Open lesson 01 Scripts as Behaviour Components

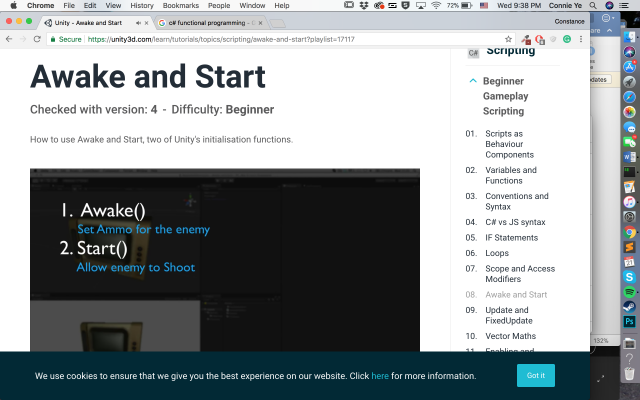pos(509,144)
